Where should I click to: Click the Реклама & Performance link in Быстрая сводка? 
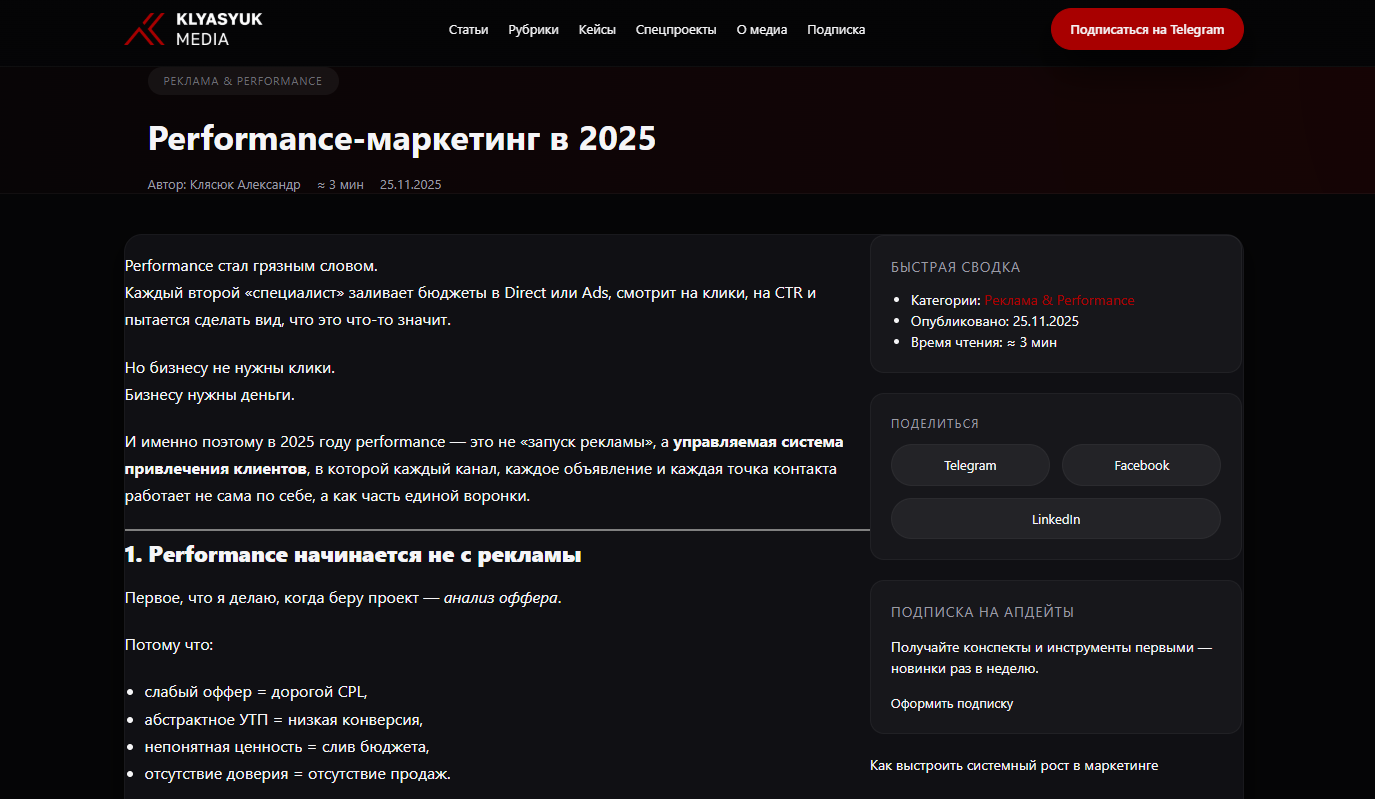pos(1059,300)
